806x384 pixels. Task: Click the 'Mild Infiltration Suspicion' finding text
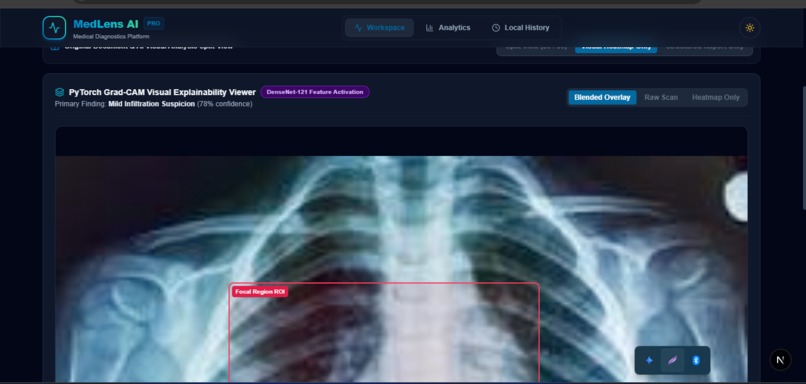(x=151, y=104)
